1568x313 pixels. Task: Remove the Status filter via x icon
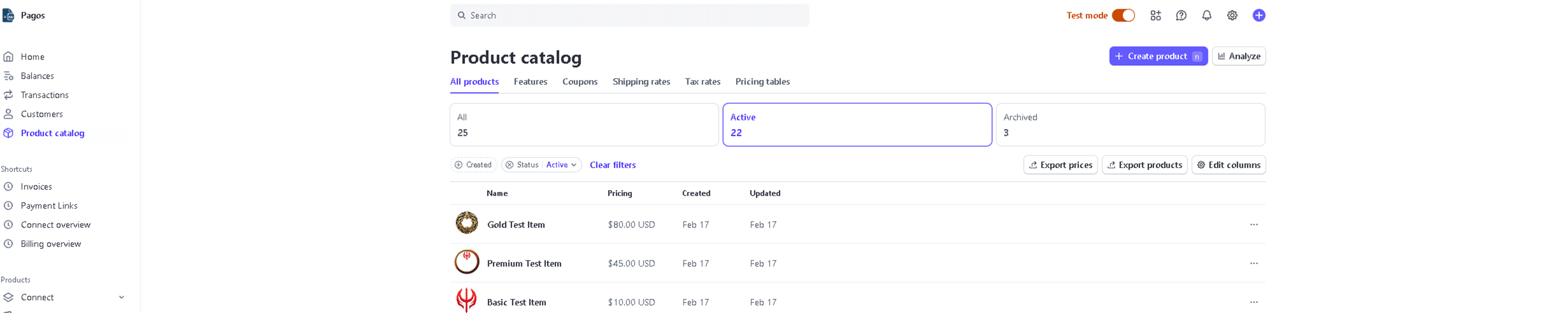click(x=509, y=165)
